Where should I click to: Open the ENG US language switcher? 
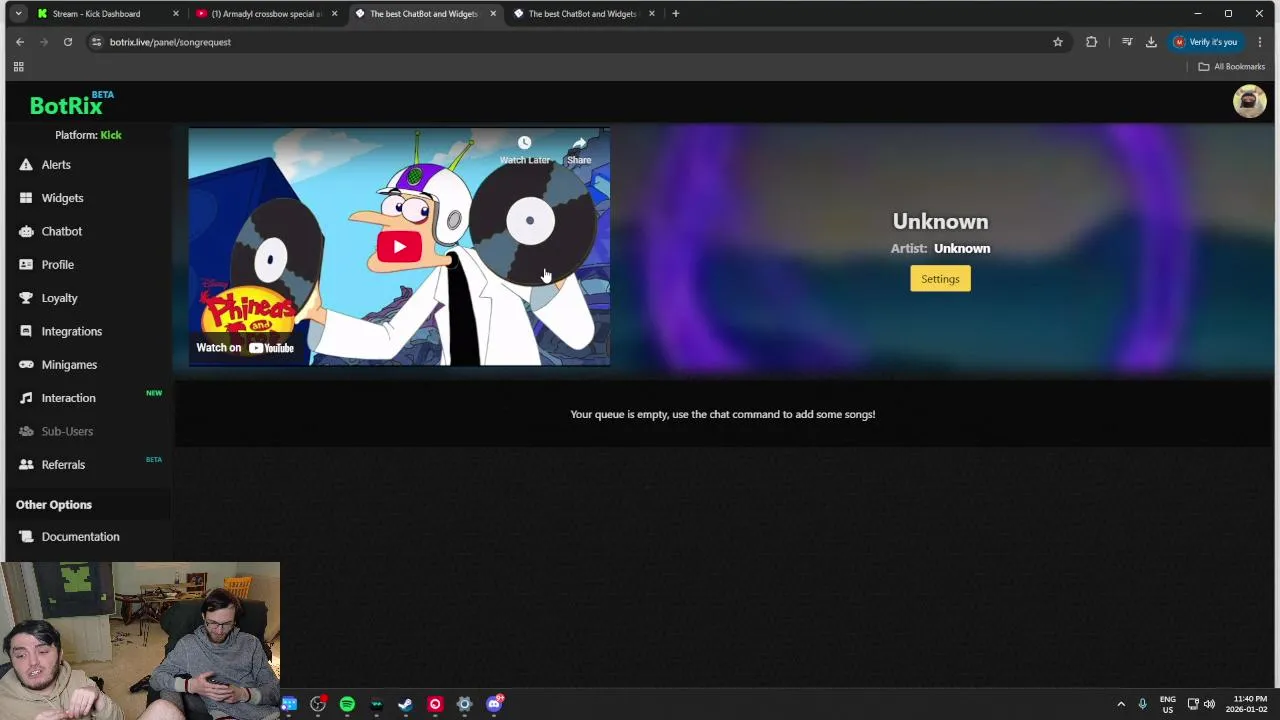click(x=1168, y=704)
